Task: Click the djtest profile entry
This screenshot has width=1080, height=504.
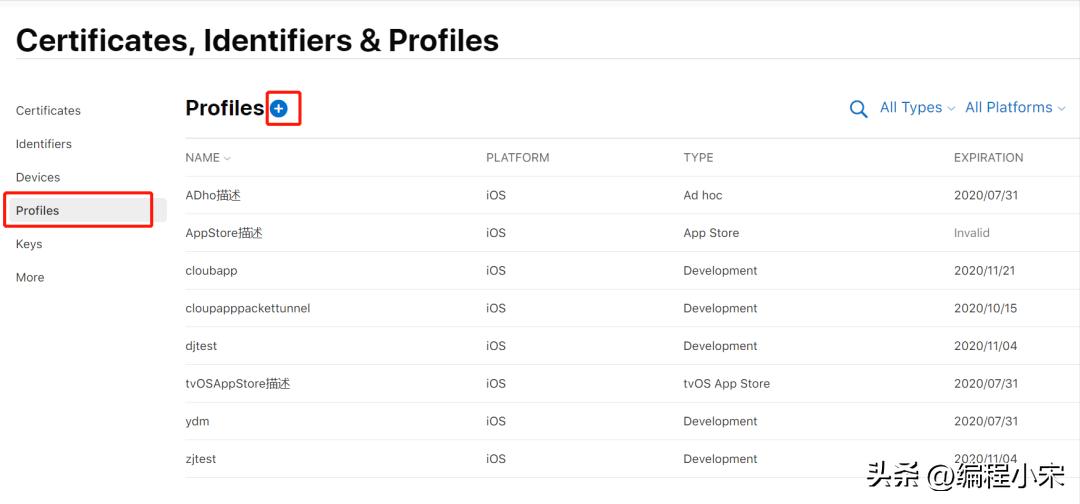Action: click(x=201, y=346)
